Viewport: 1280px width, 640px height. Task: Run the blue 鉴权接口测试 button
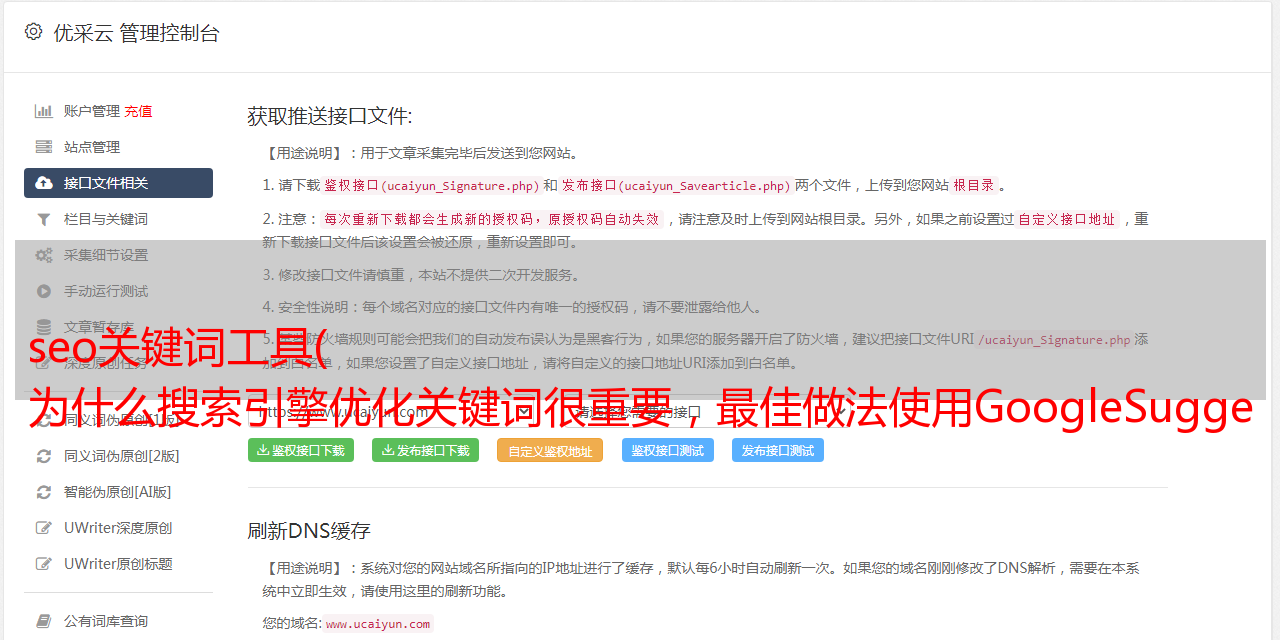668,450
